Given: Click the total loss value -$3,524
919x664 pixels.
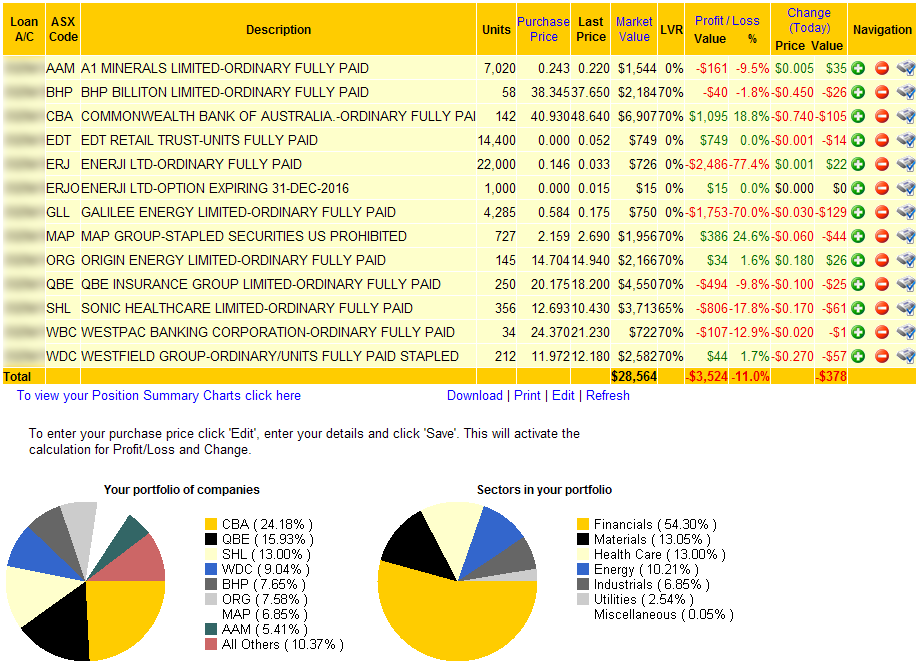Looking at the screenshot, I should coord(708,376).
